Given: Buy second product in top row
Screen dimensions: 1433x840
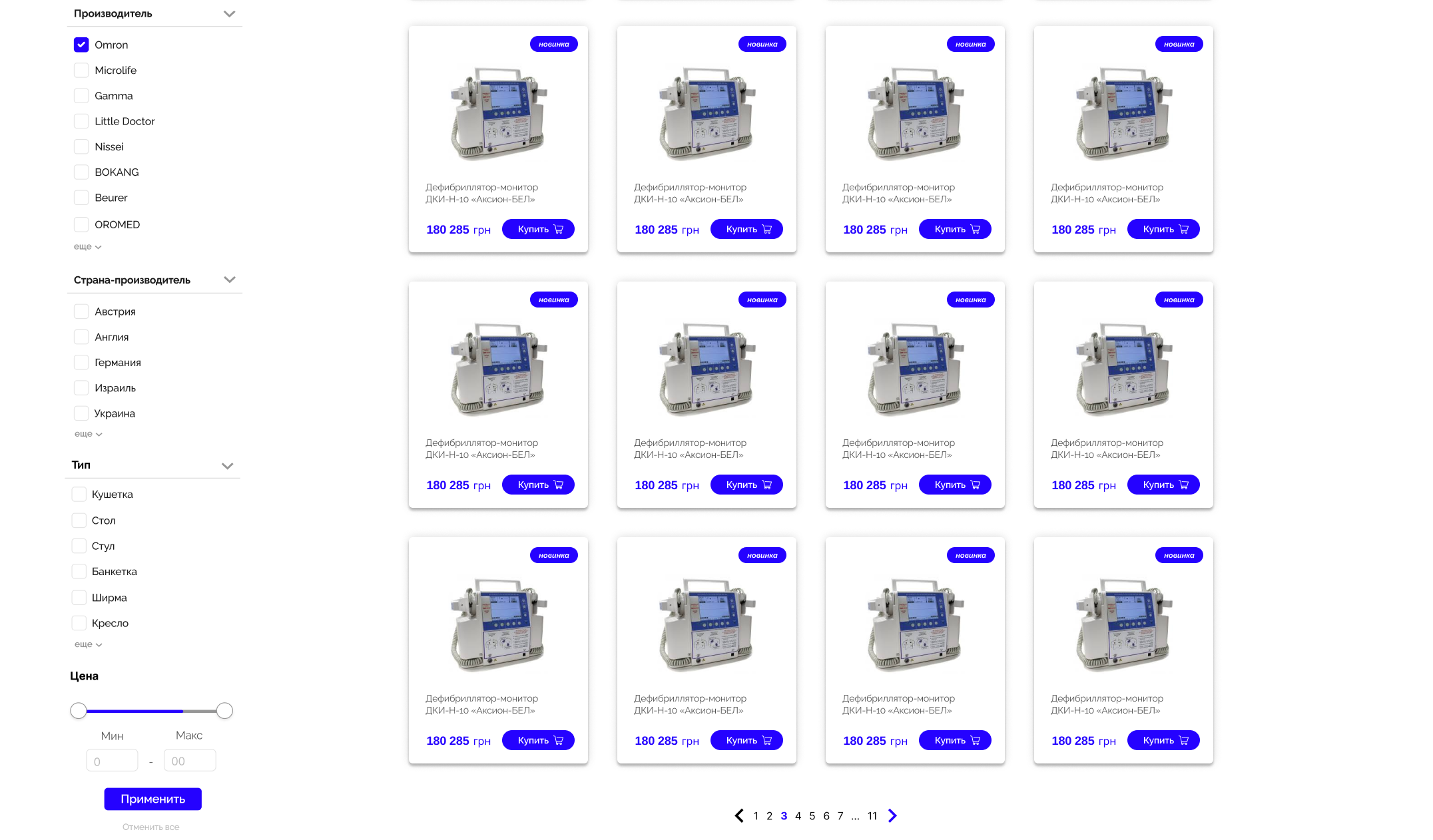Looking at the screenshot, I should pos(746,229).
